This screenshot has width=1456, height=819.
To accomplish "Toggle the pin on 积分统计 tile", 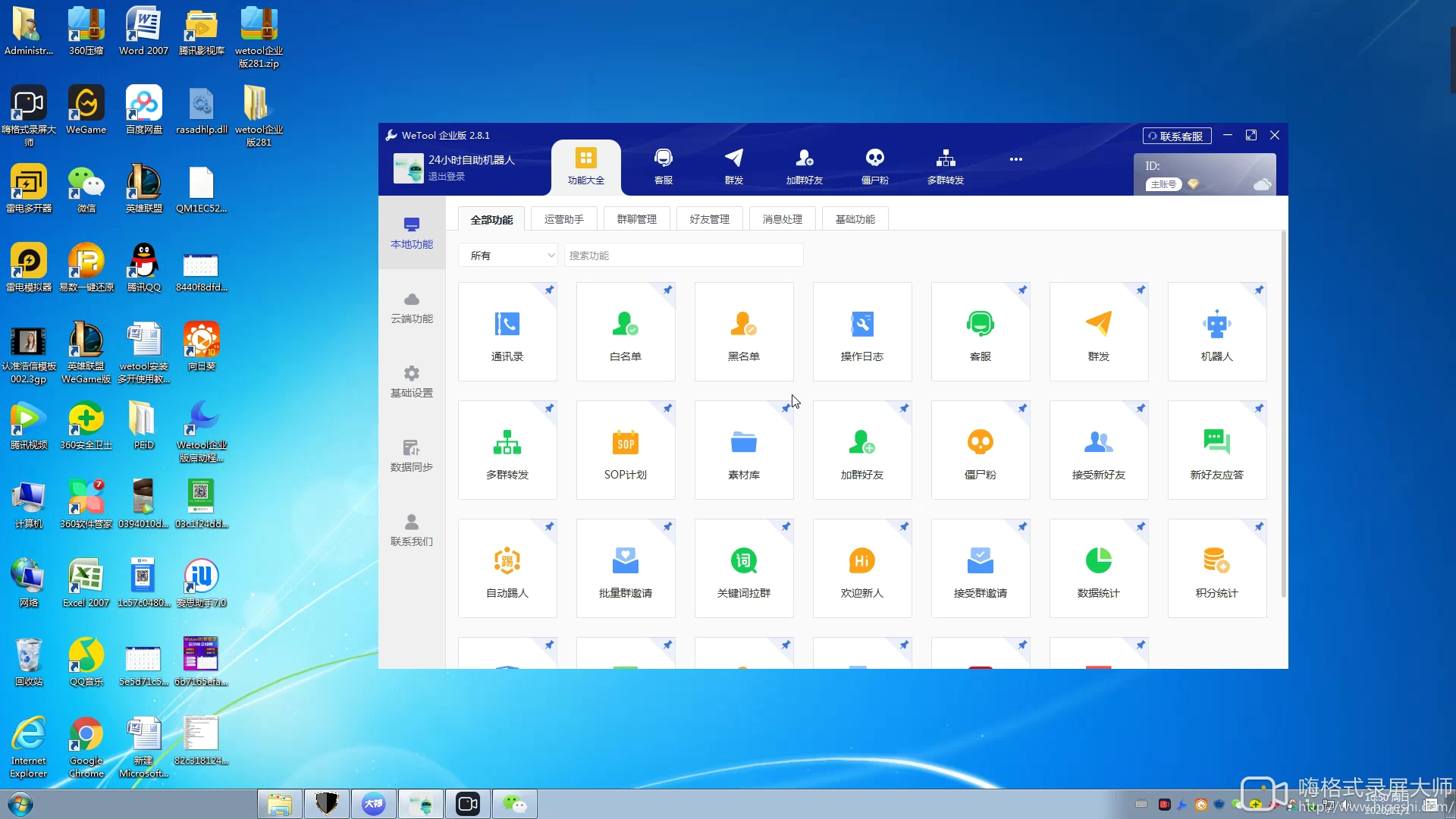I will (1259, 526).
